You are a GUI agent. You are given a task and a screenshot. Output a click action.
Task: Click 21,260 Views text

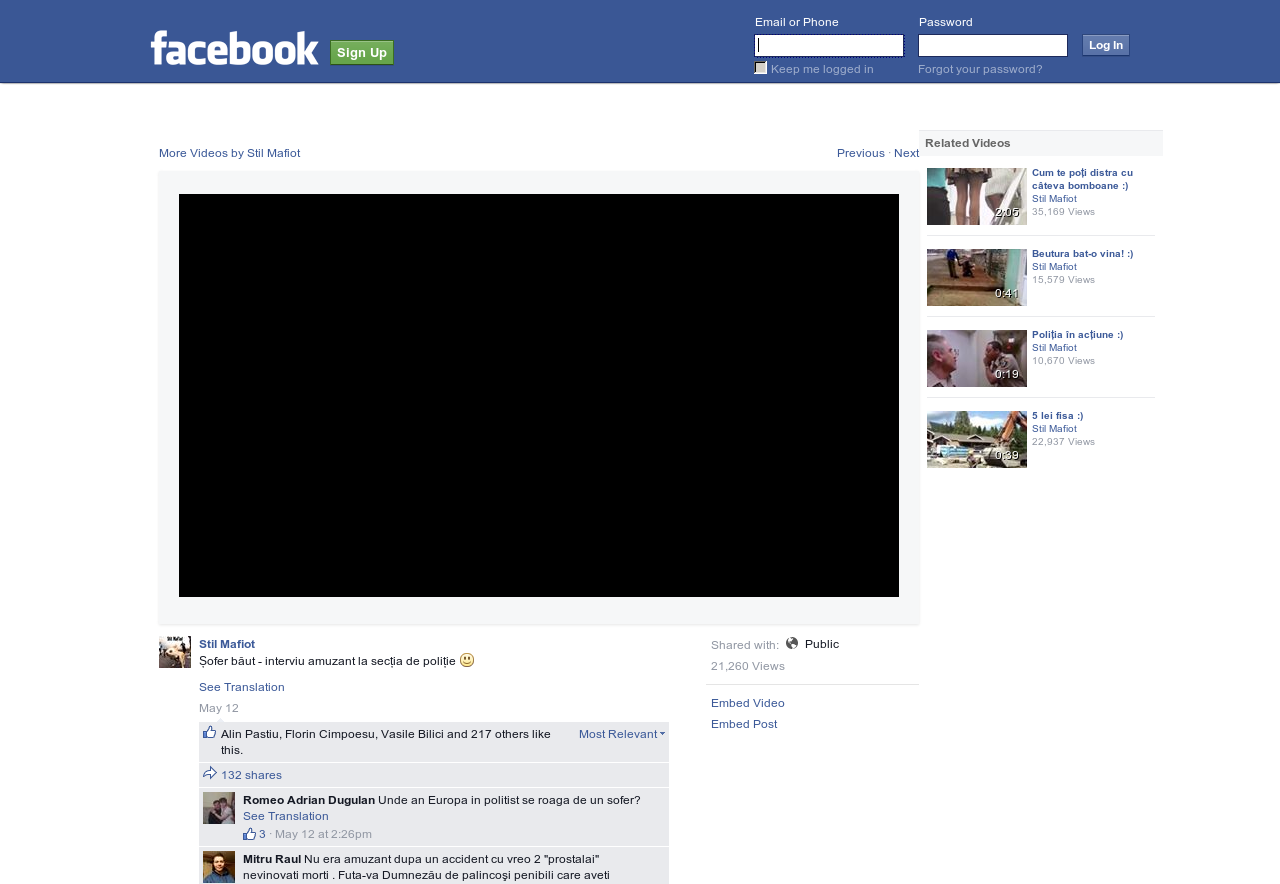click(x=748, y=666)
